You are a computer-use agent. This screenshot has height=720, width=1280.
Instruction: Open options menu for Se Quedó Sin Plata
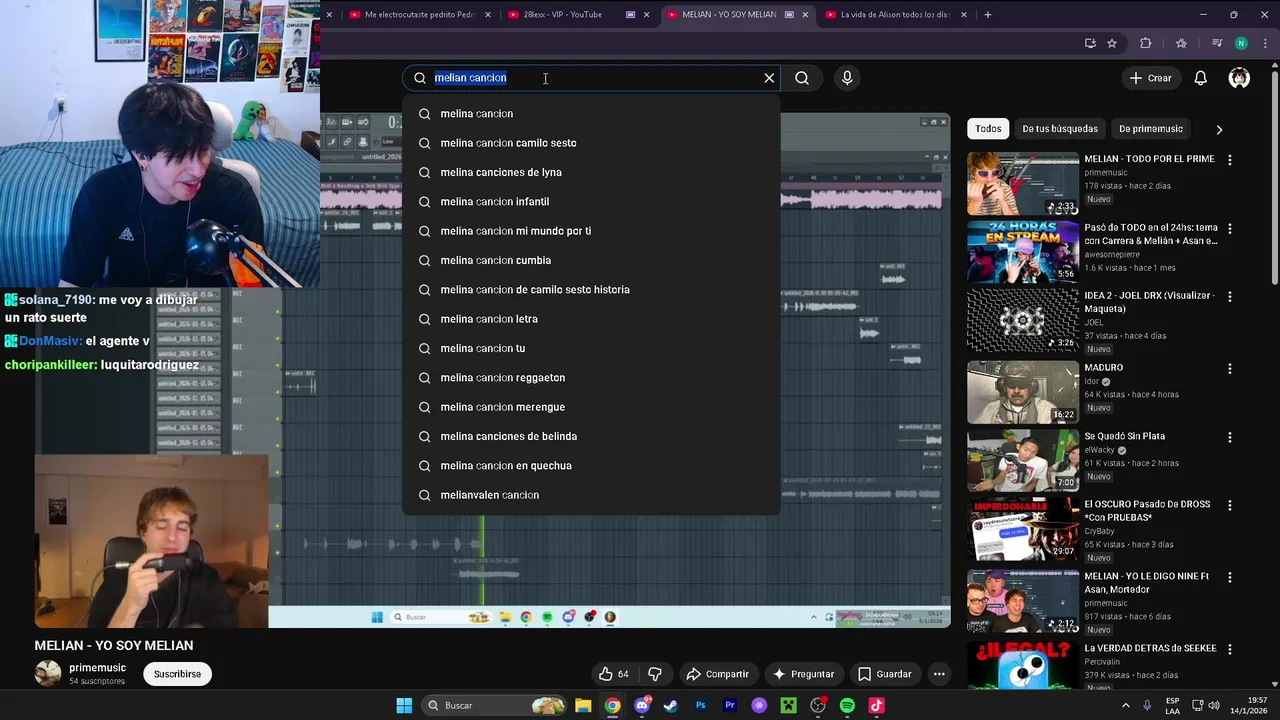[x=1229, y=437]
